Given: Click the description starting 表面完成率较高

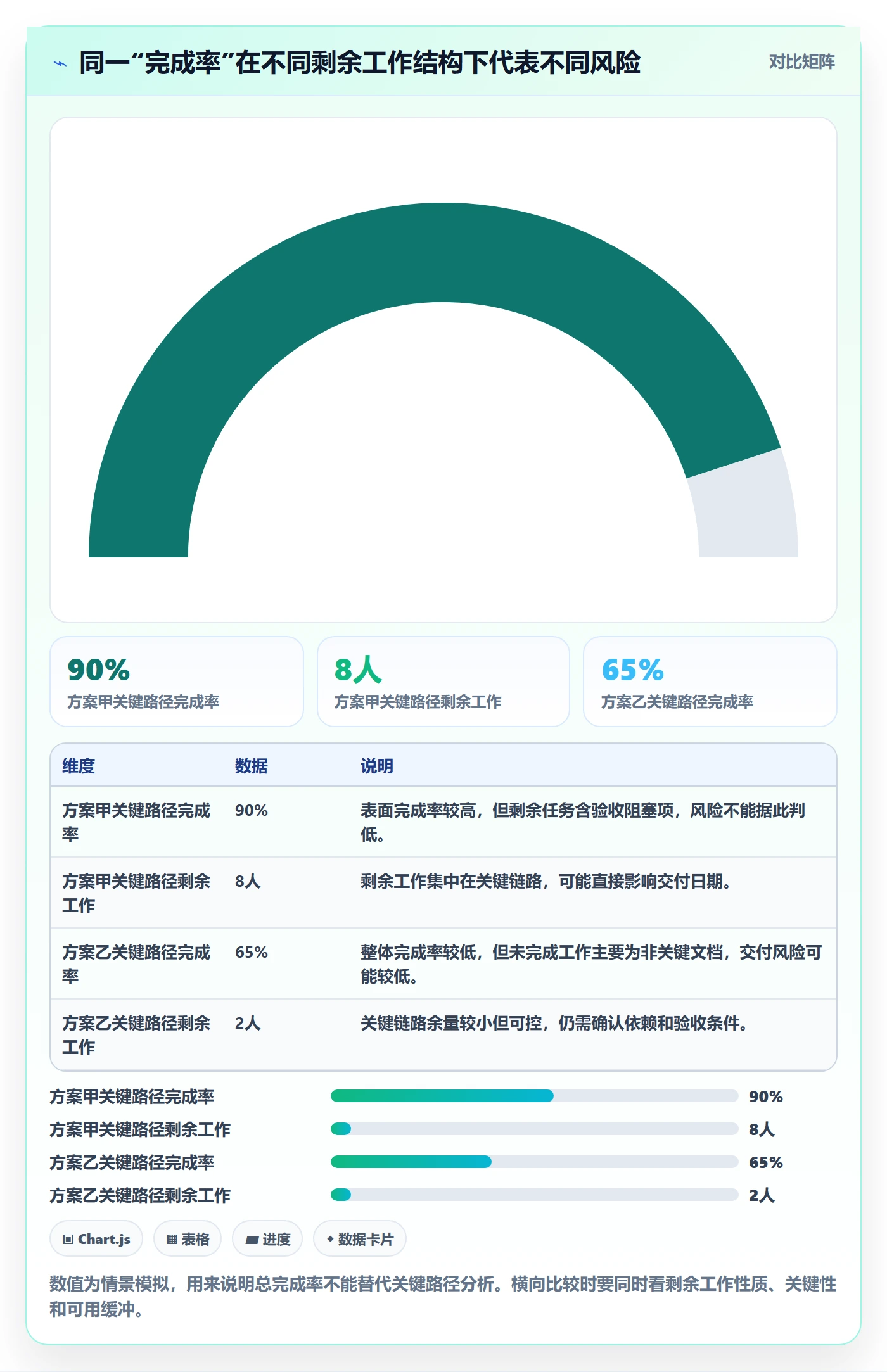Looking at the screenshot, I should click(583, 822).
